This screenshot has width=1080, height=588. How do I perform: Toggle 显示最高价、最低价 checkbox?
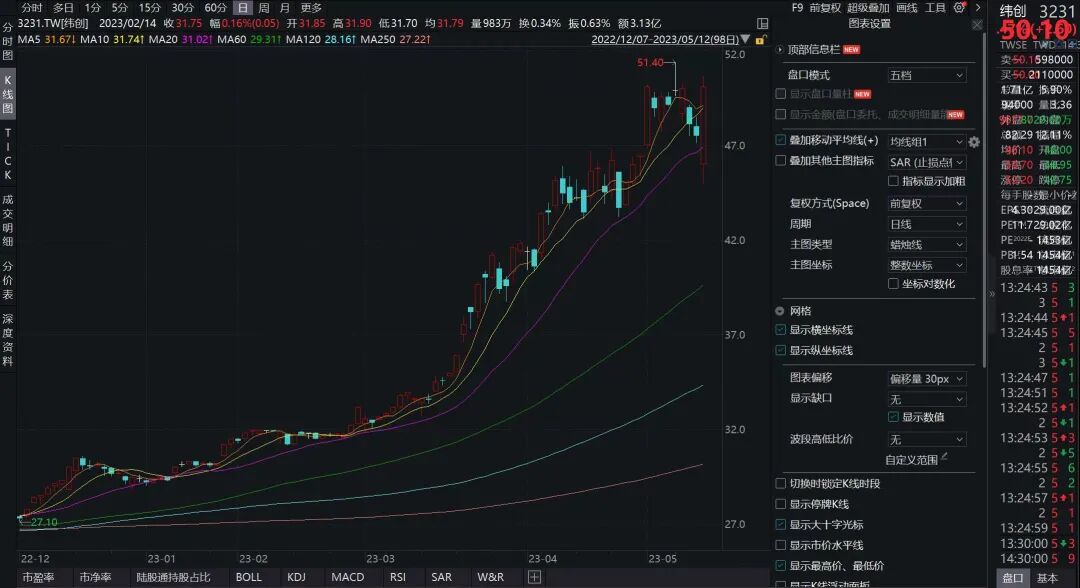point(780,566)
